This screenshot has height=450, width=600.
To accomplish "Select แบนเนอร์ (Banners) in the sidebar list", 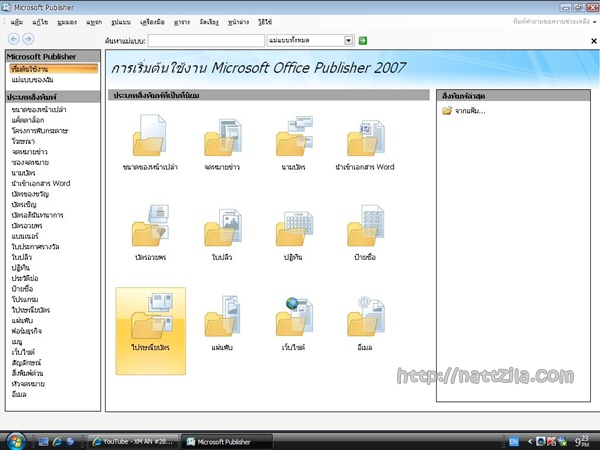I will click(25, 236).
